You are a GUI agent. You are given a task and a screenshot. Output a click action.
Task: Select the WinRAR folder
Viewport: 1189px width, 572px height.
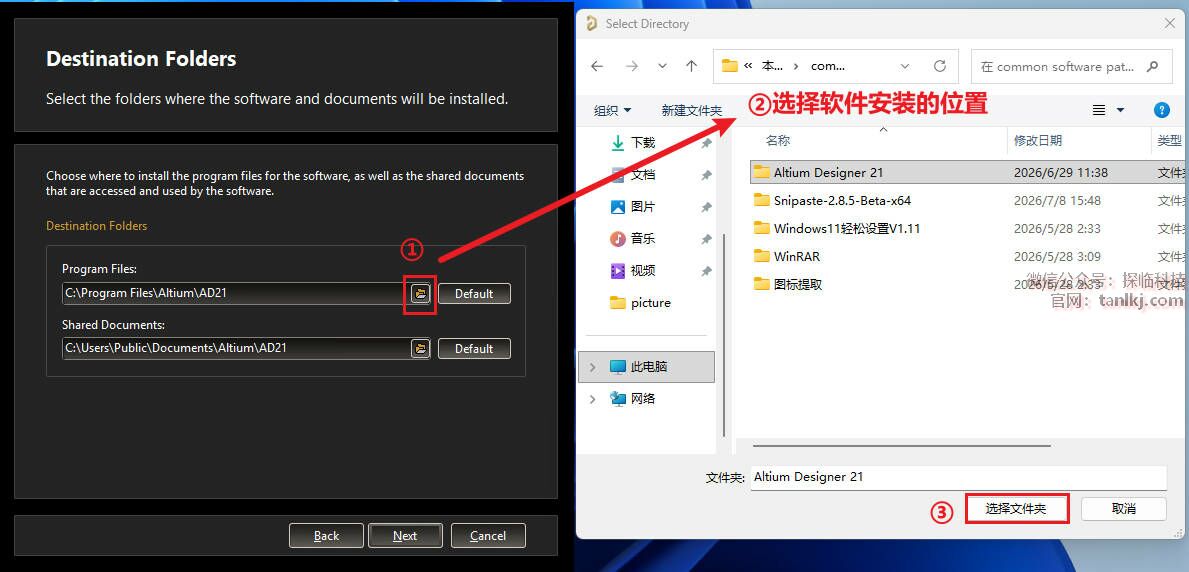796,256
